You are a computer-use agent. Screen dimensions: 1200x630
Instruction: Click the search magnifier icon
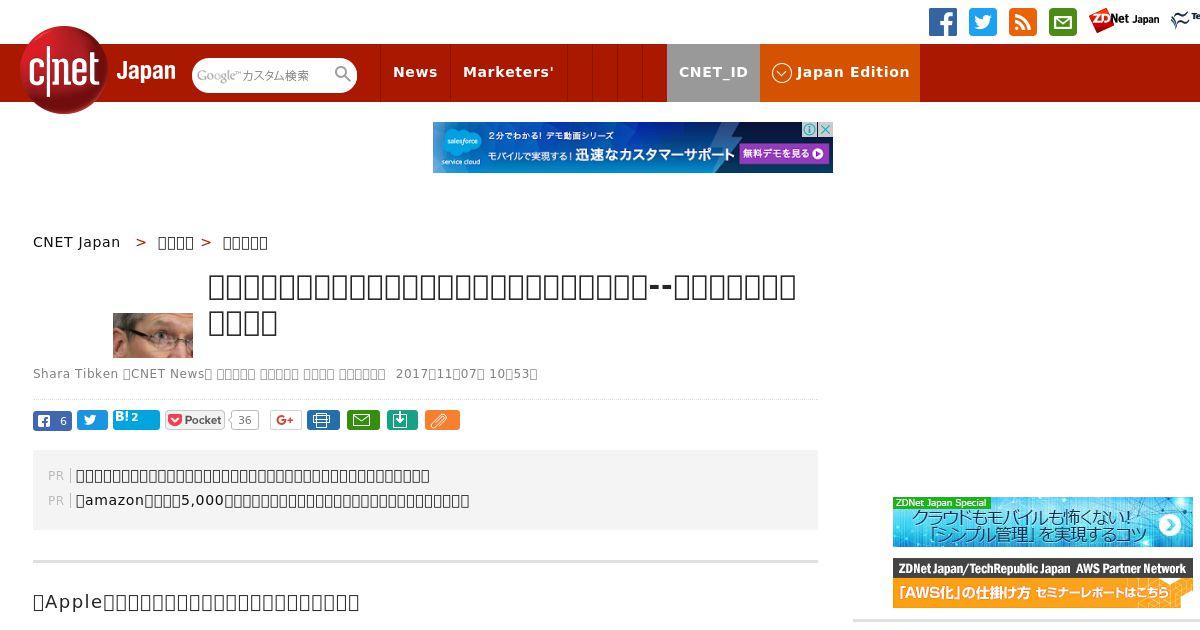pos(343,74)
